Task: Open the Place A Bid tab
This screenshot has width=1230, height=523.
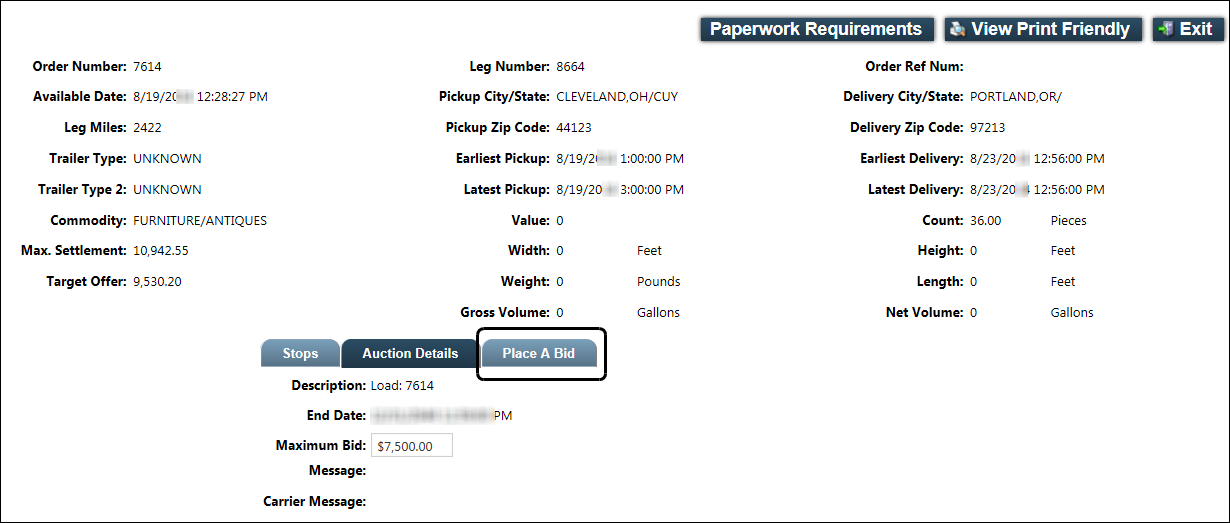Action: pyautogui.click(x=539, y=353)
